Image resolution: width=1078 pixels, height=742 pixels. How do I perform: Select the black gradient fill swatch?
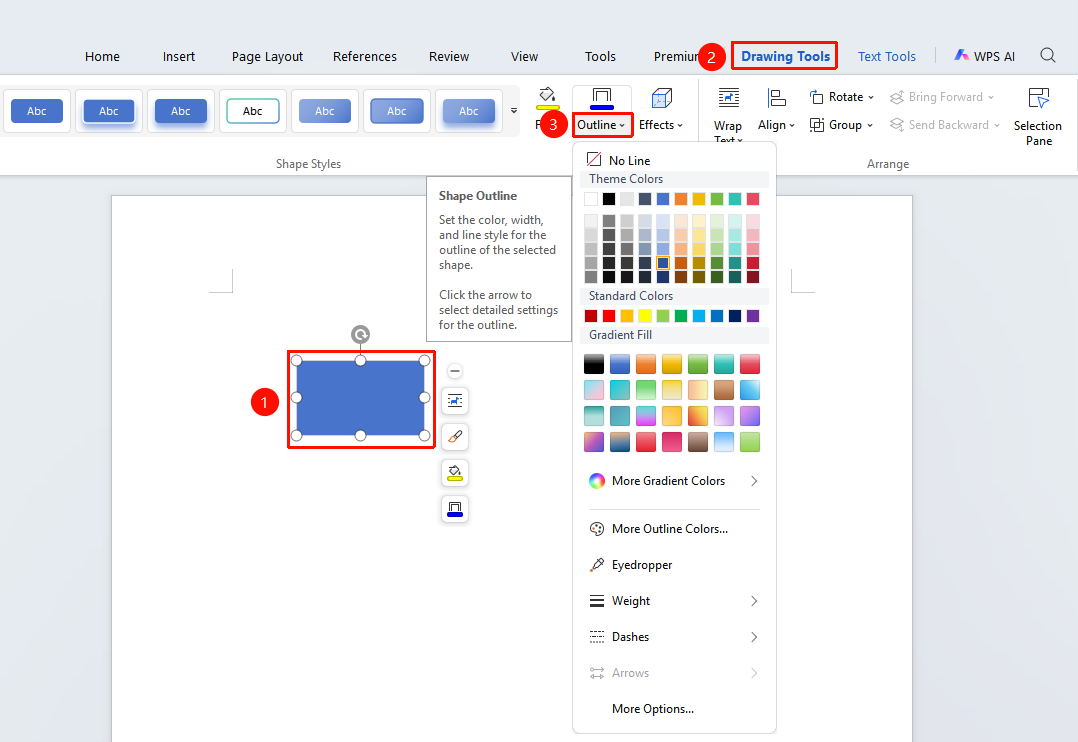click(x=593, y=364)
